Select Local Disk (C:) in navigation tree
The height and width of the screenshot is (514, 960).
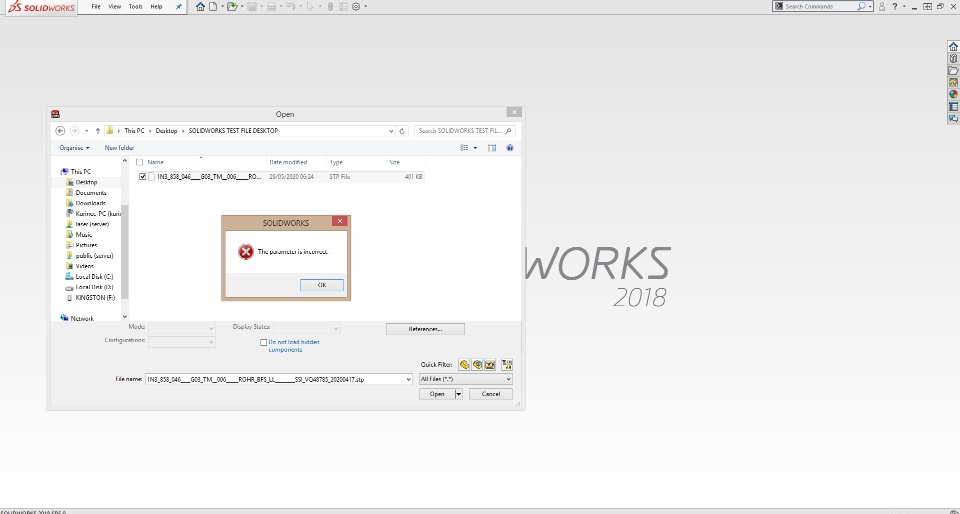pos(94,277)
